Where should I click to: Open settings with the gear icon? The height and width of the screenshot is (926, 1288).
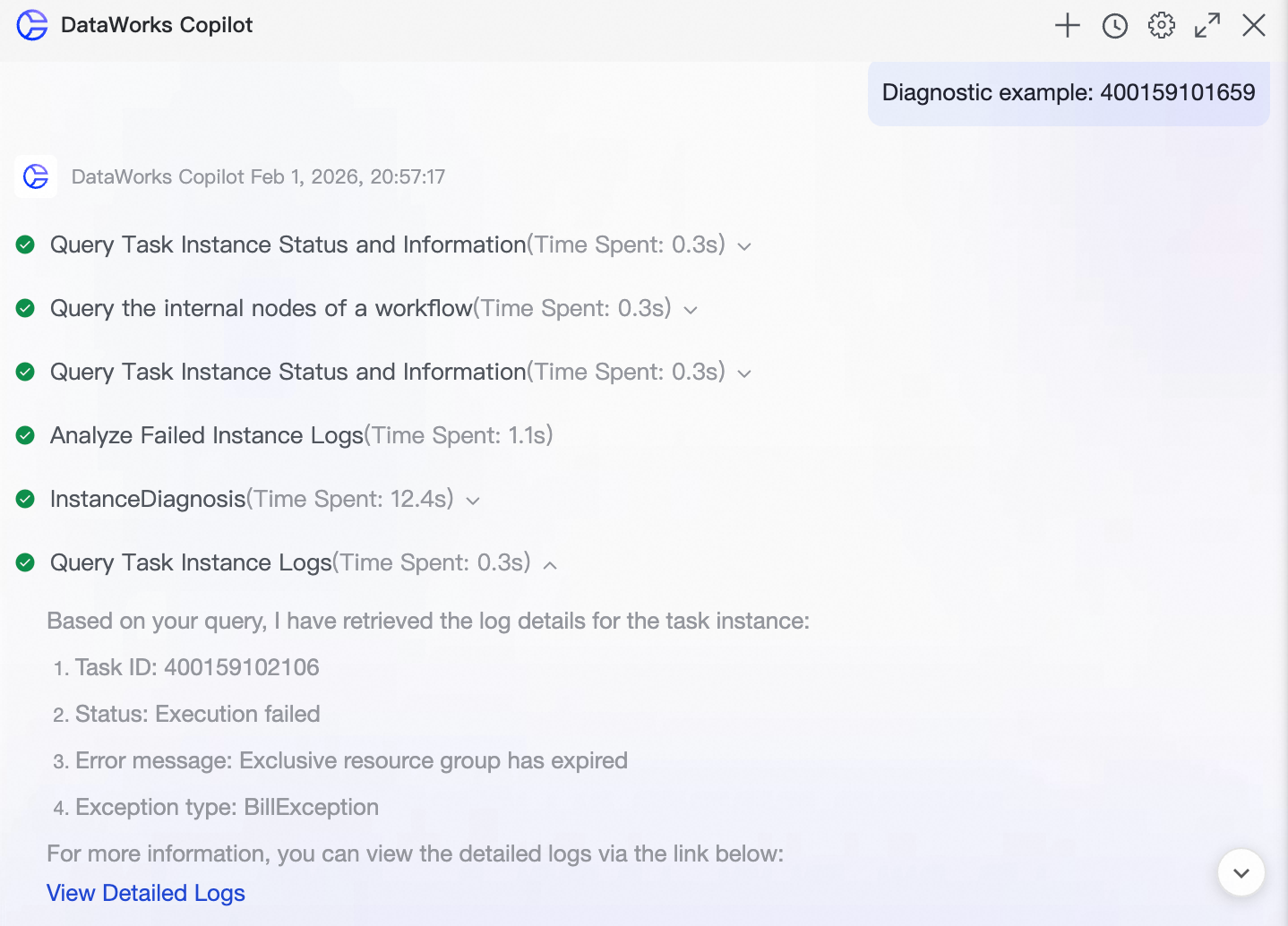click(1162, 25)
